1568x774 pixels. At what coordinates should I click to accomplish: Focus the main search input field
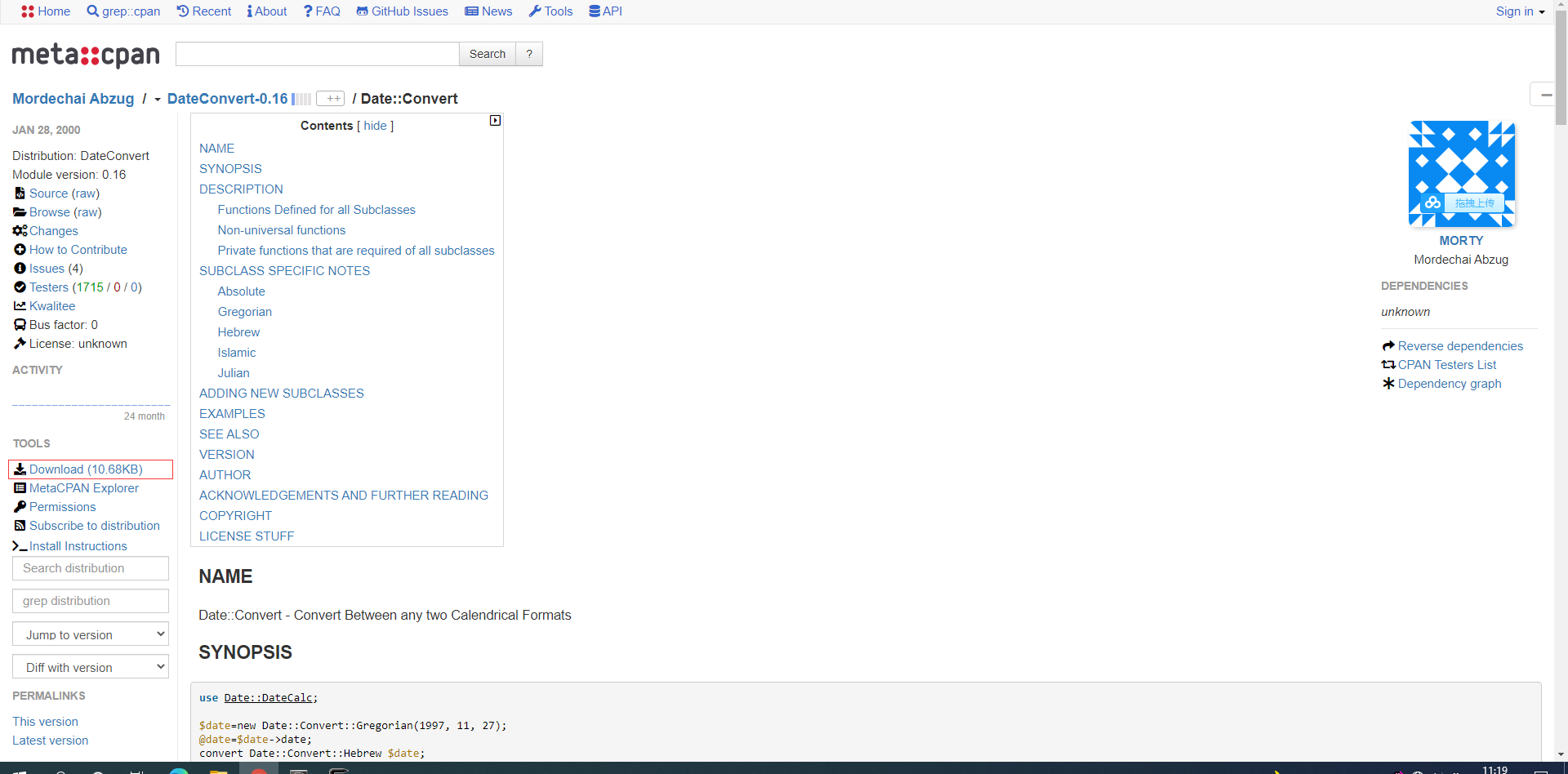click(x=317, y=54)
